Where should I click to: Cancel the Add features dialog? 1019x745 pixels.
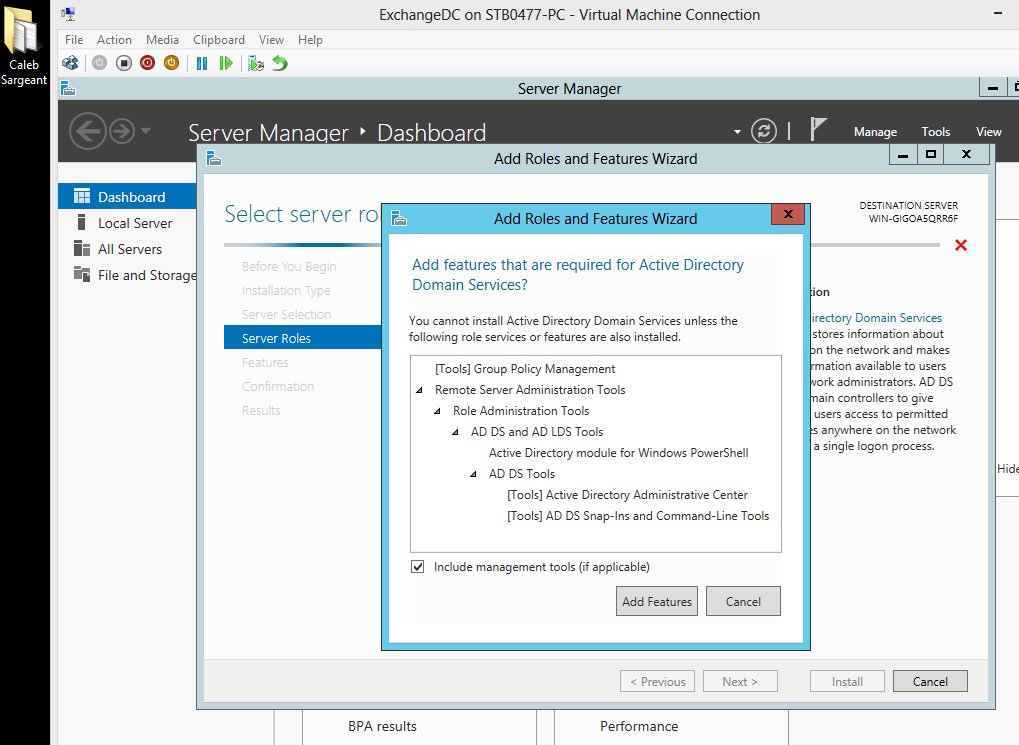click(x=743, y=601)
